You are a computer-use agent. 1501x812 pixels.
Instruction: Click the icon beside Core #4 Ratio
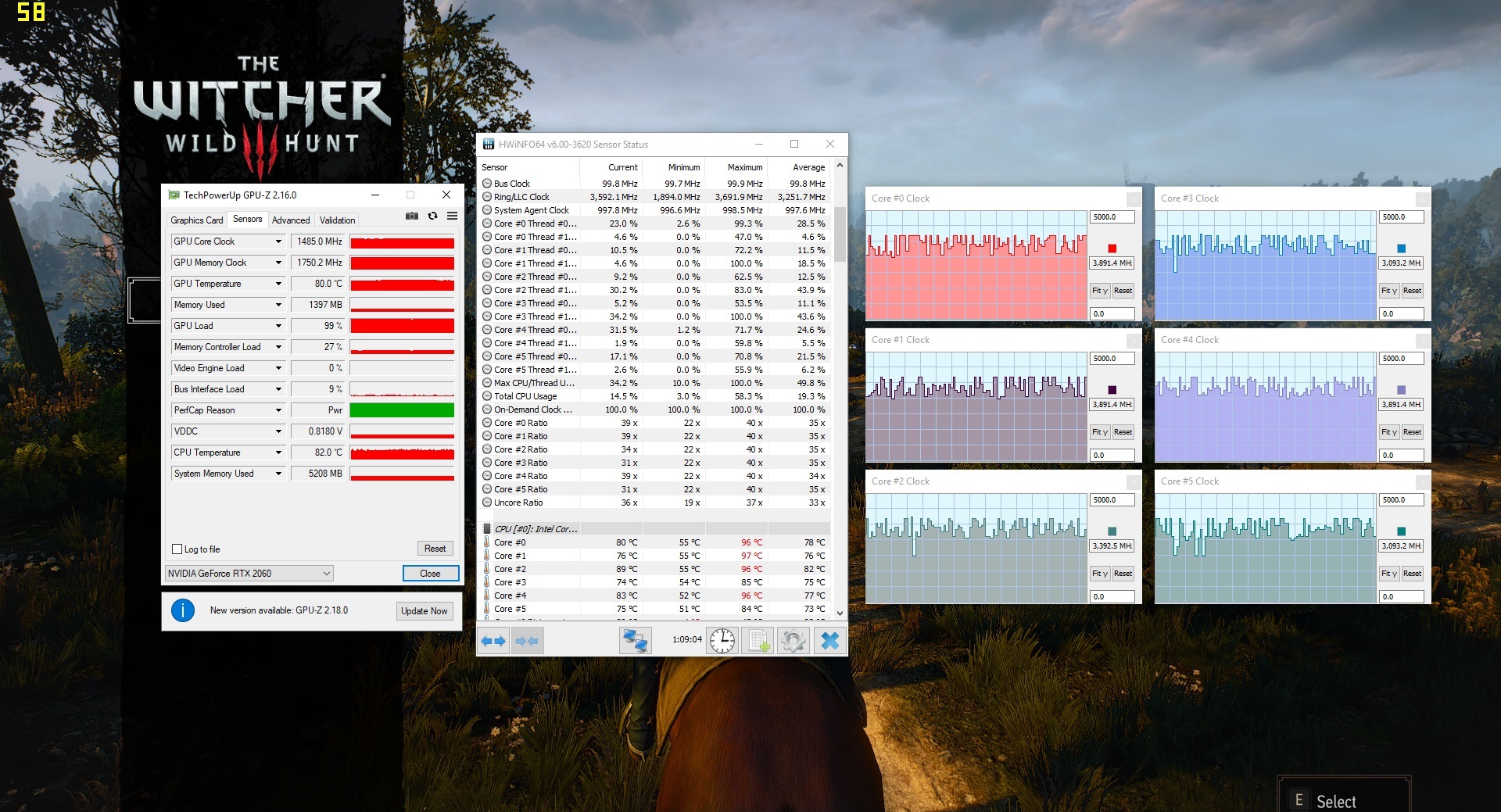pyautogui.click(x=487, y=476)
